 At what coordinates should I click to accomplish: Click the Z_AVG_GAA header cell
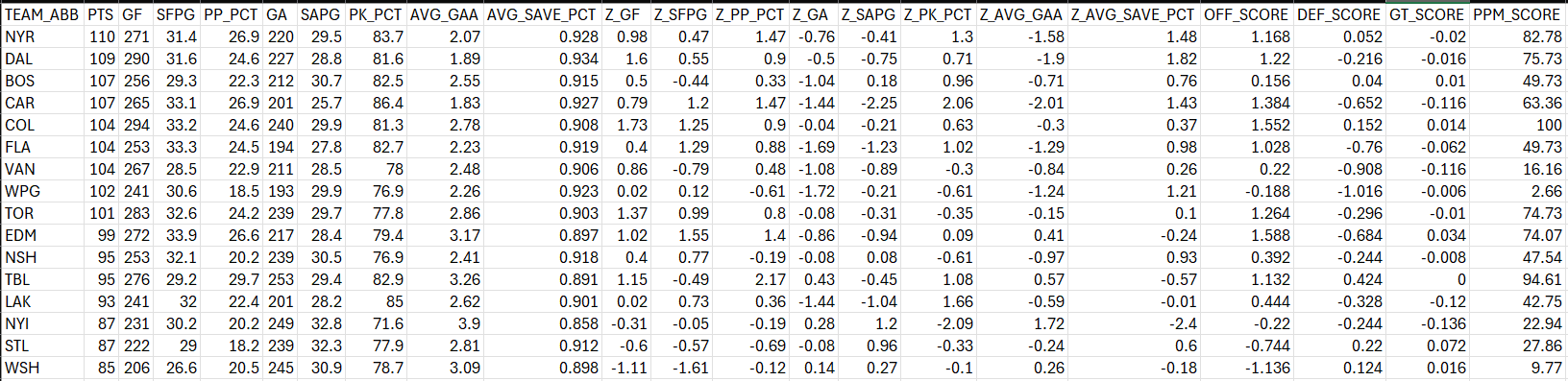pos(1021,14)
